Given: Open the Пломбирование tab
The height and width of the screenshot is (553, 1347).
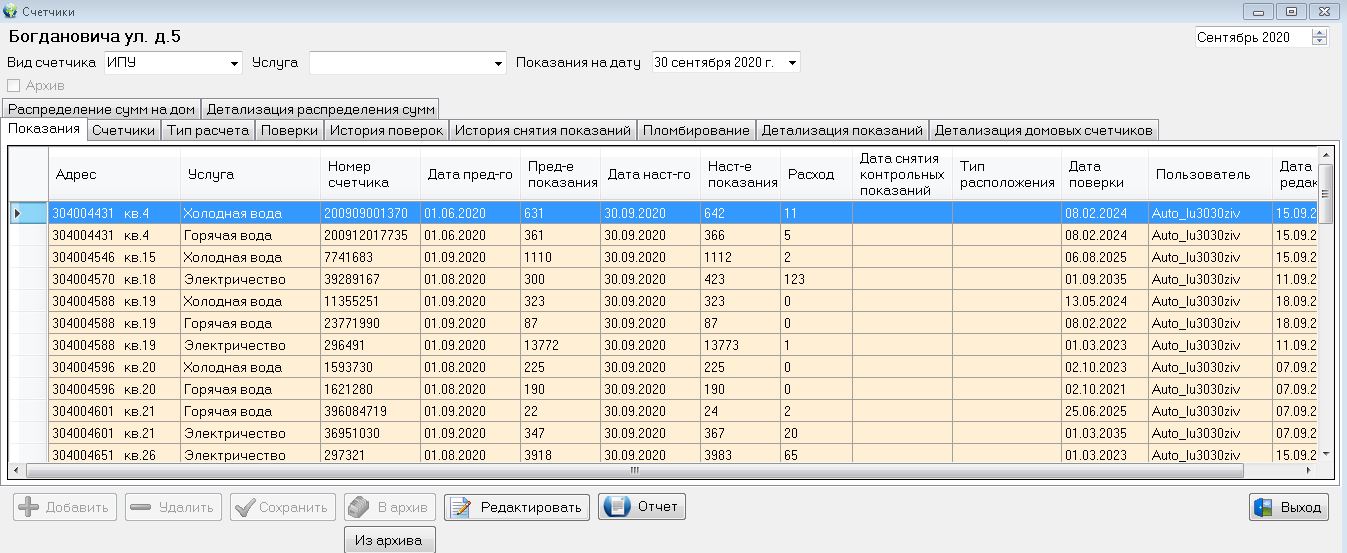Looking at the screenshot, I should tap(696, 130).
